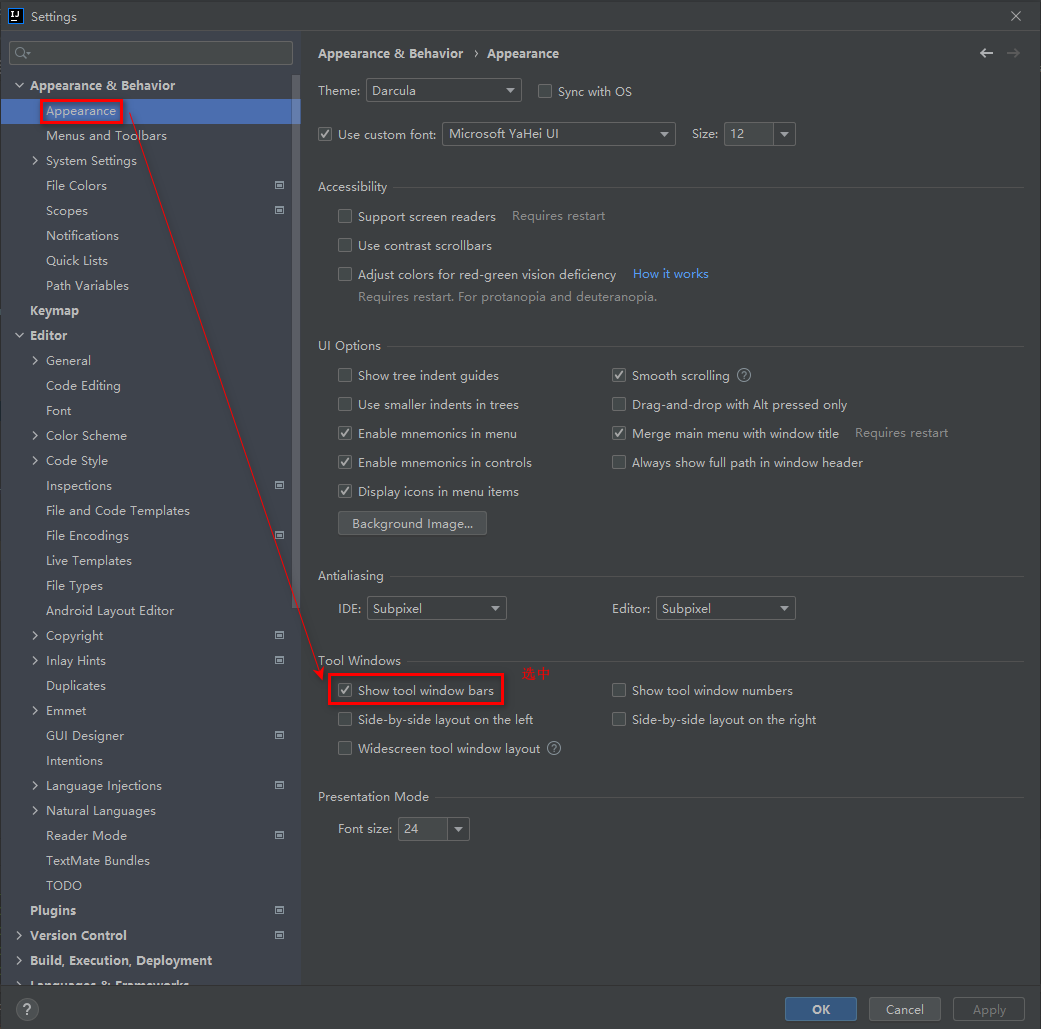Click the forward navigation arrow

[x=1012, y=53]
